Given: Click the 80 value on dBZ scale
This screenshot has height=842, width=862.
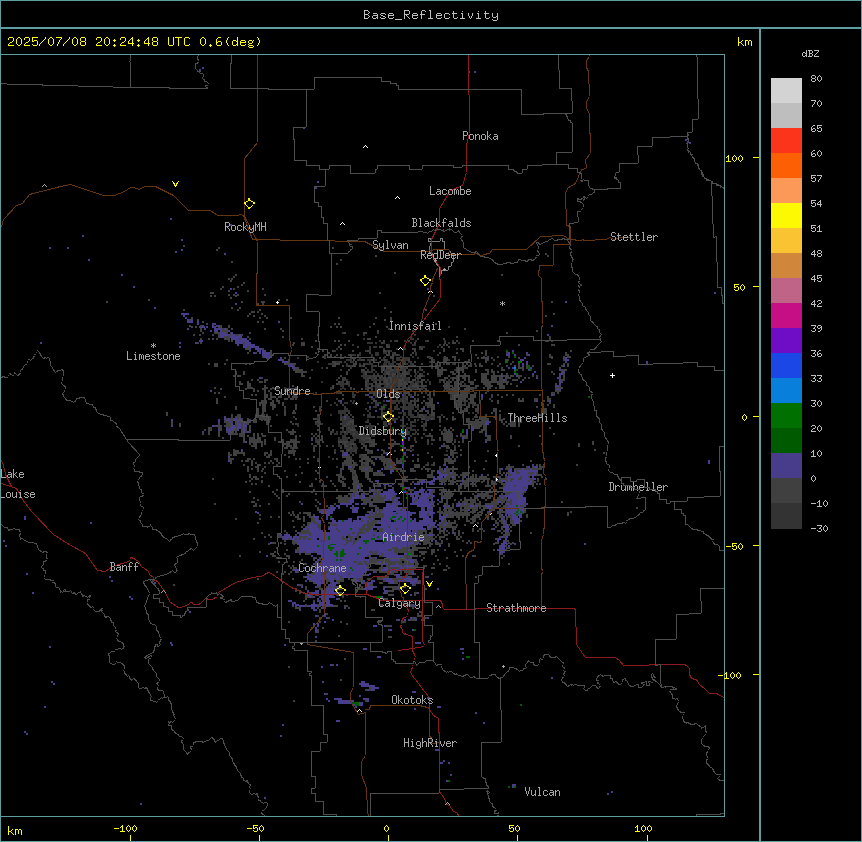Looking at the screenshot, I should tap(816, 79).
